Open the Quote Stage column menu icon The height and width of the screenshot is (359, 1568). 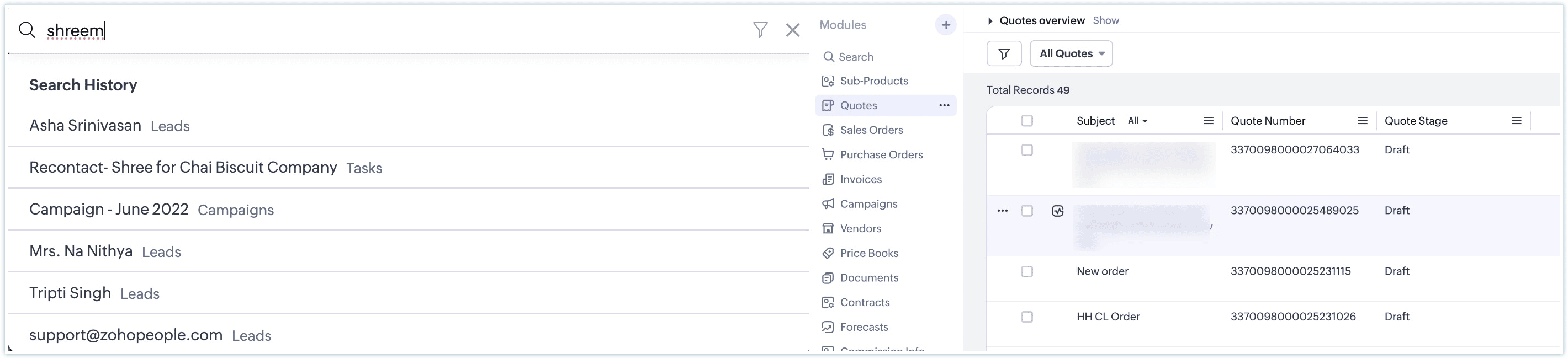click(1516, 121)
